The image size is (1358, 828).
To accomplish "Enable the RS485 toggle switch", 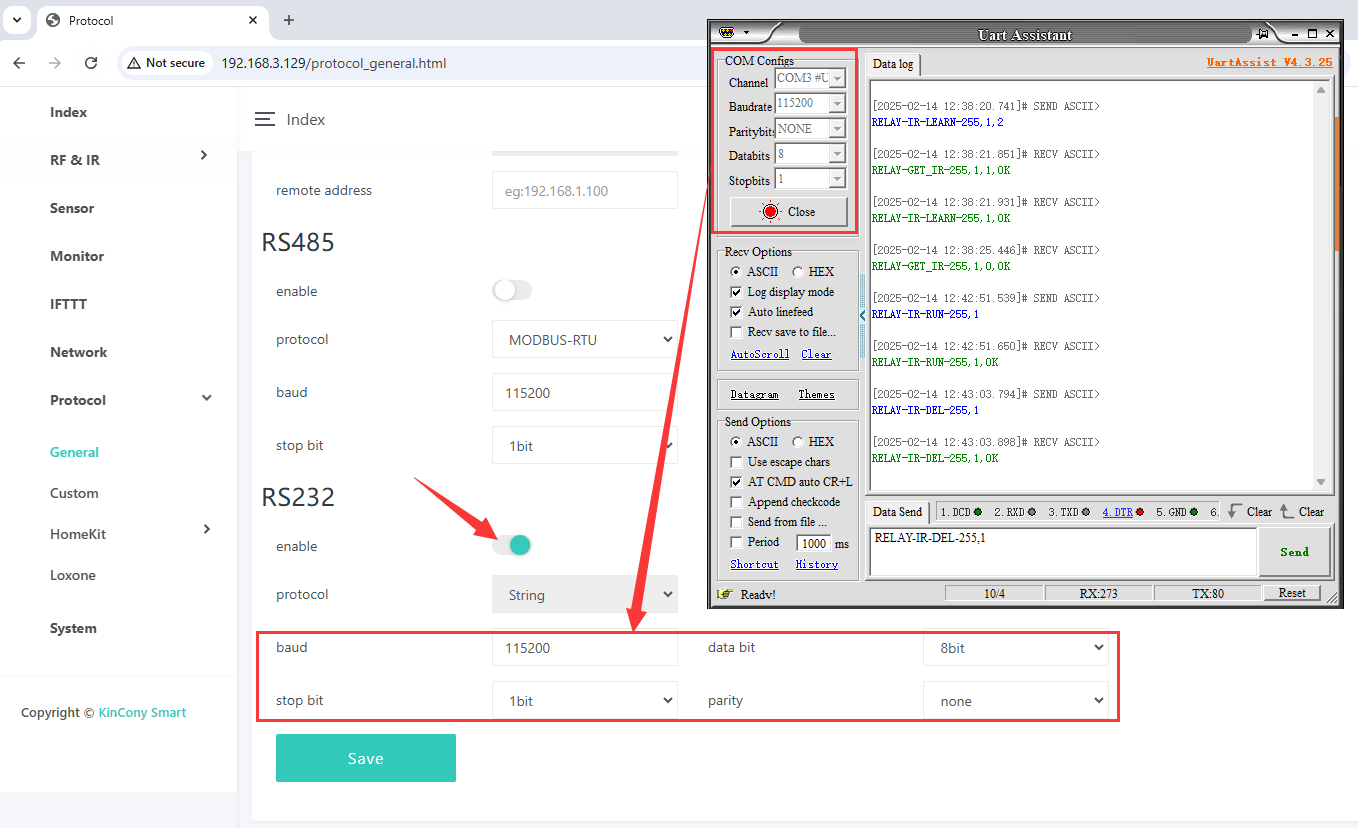I will 512,291.
